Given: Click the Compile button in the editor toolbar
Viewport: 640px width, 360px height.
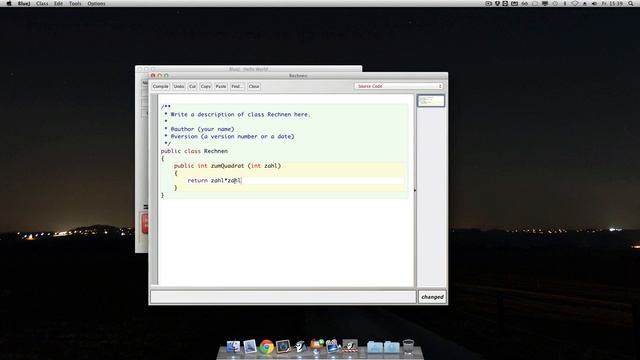Looking at the screenshot, I should 160,87.
